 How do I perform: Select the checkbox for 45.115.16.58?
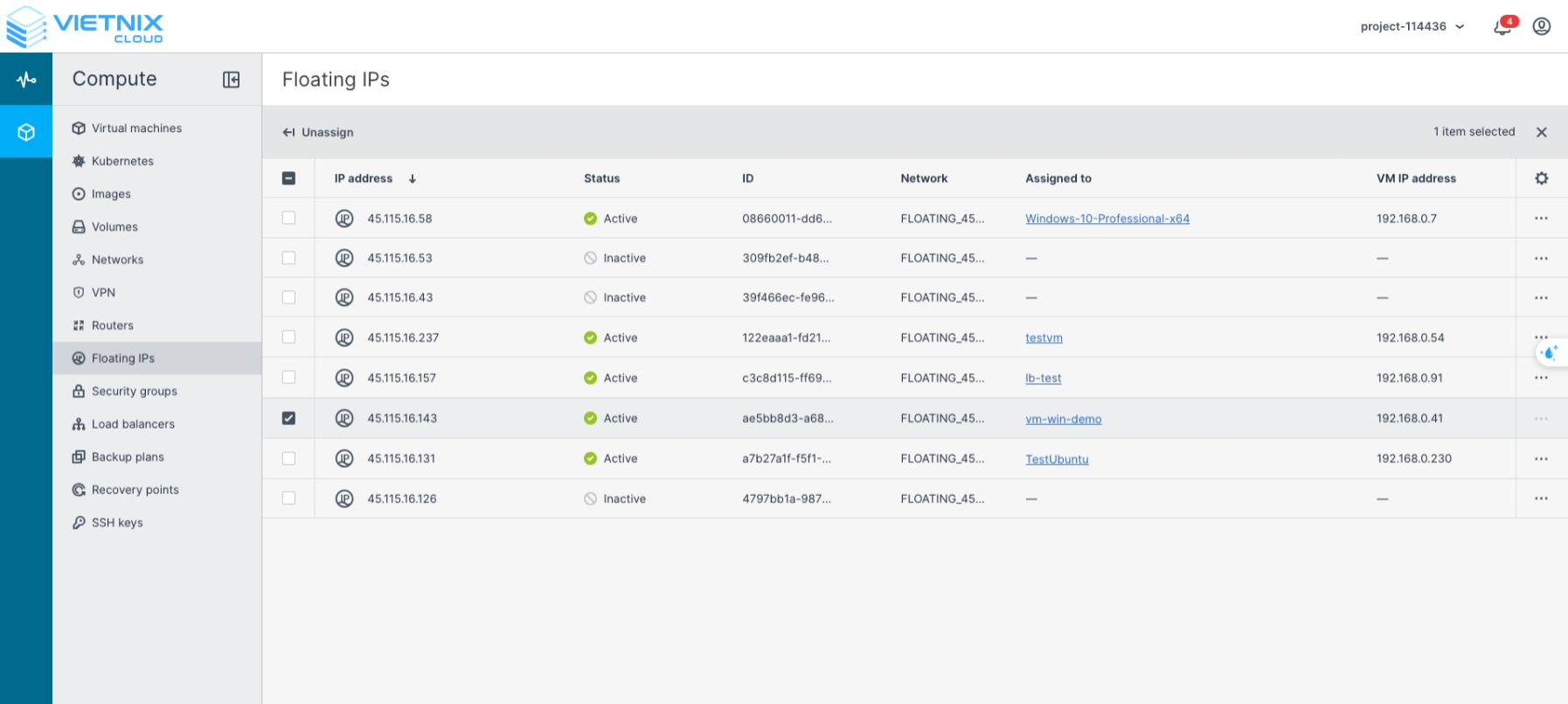pos(288,218)
